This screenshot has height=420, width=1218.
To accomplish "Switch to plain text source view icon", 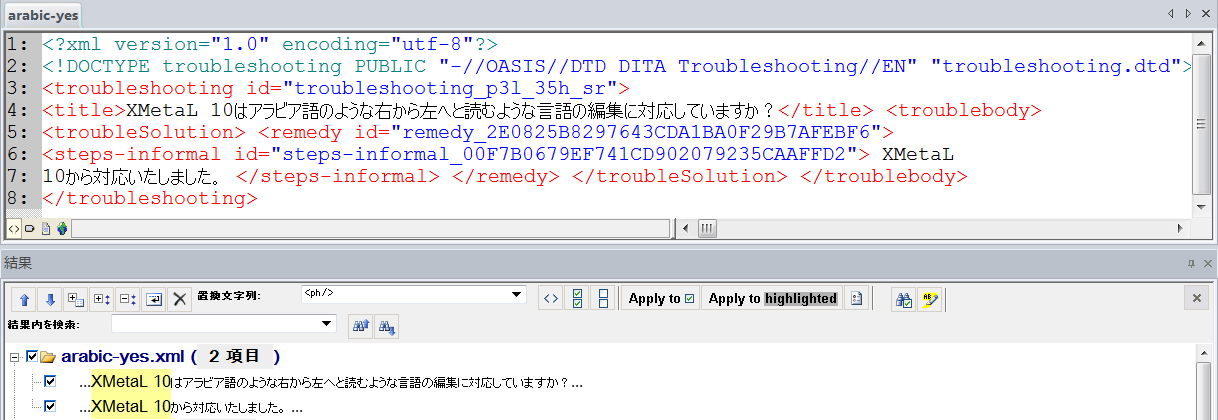I will tap(14, 228).
